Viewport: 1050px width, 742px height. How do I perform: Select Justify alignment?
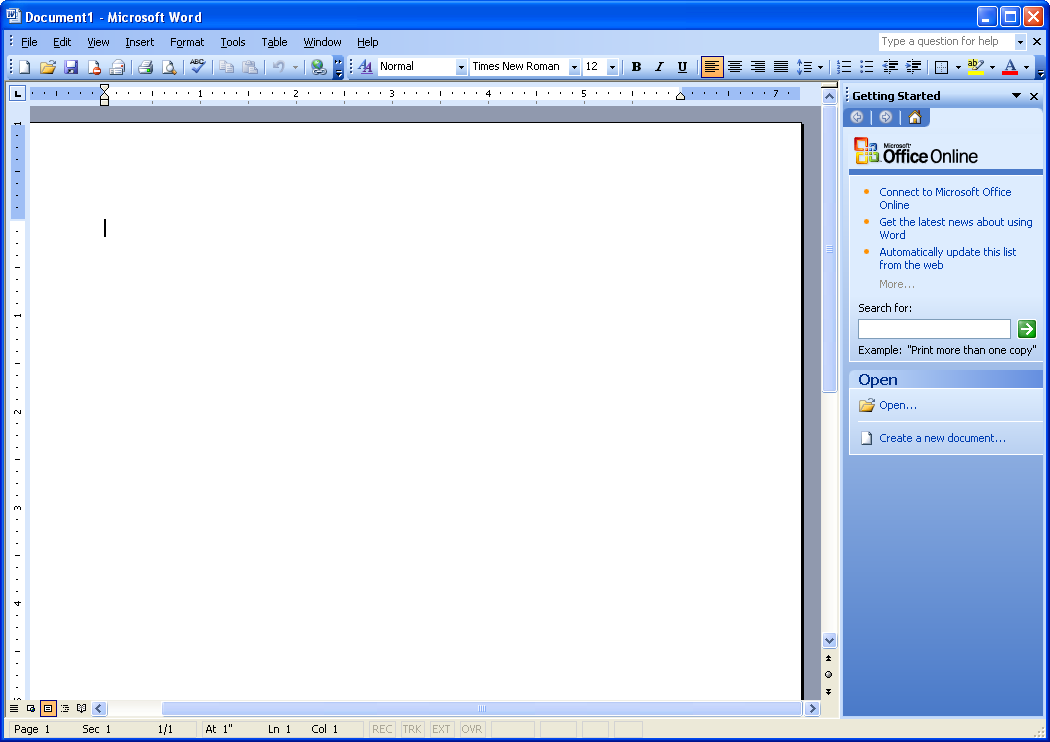pyautogui.click(x=781, y=67)
